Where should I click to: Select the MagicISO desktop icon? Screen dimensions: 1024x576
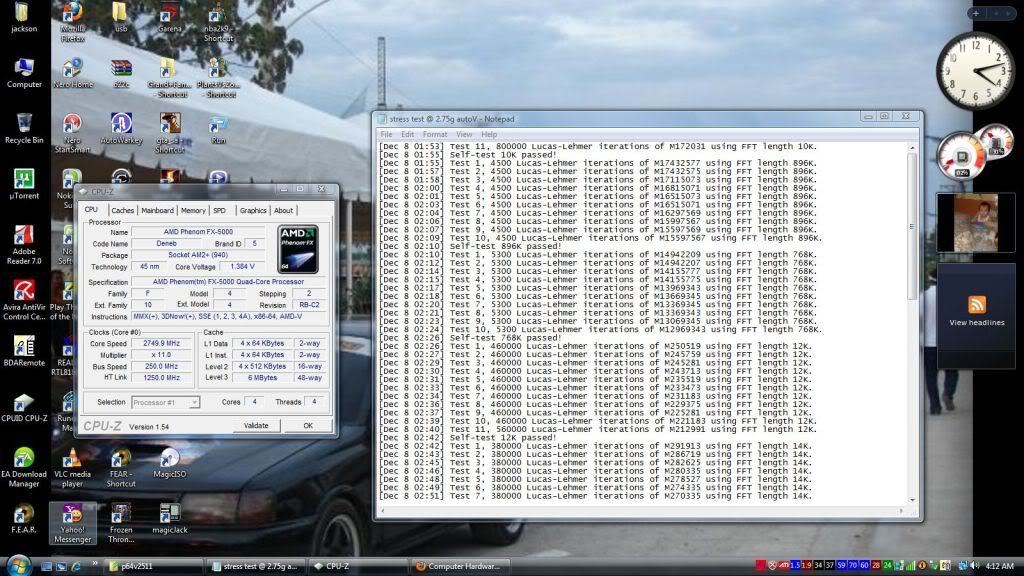coord(170,463)
